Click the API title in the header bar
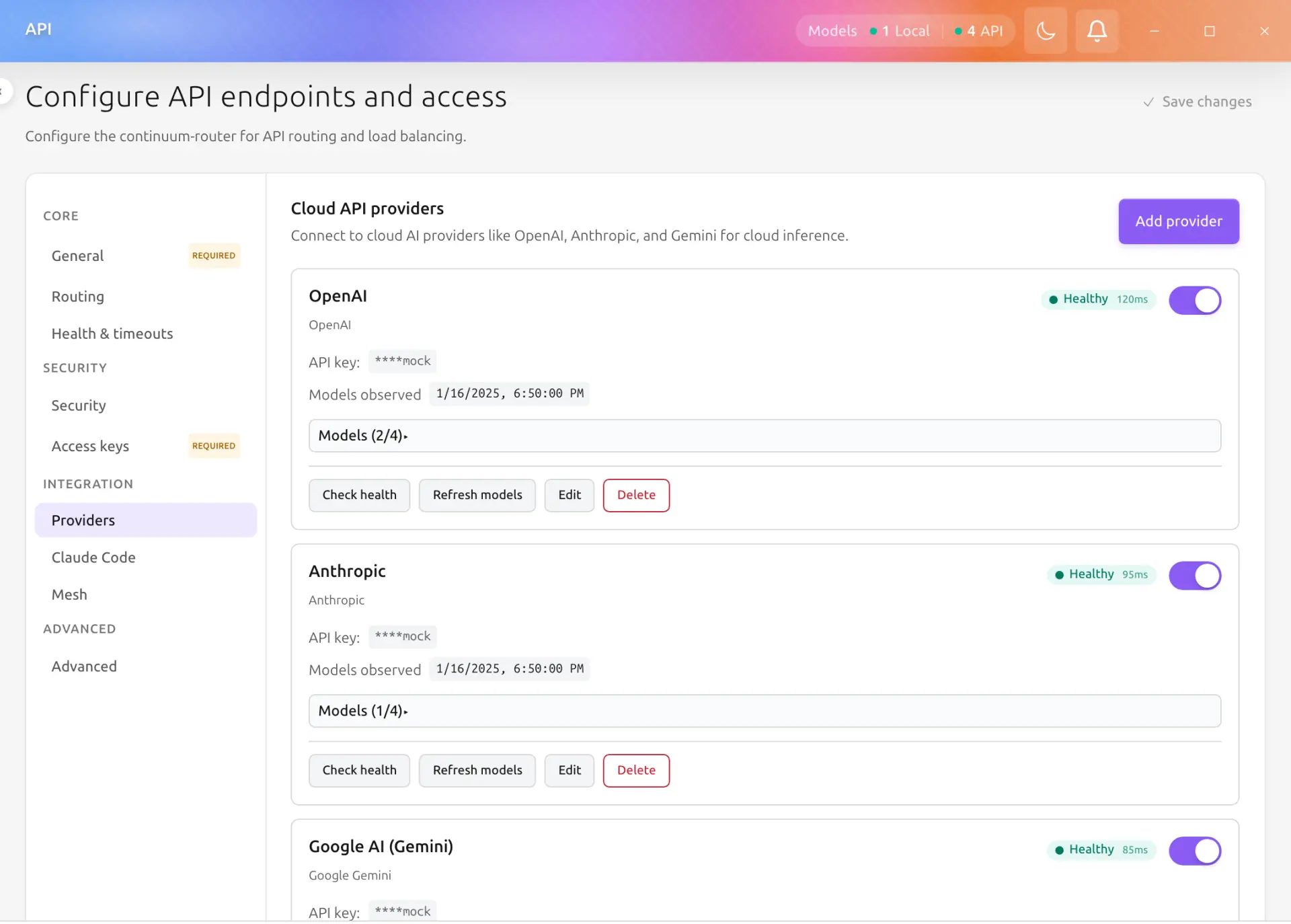Image resolution: width=1291 pixels, height=924 pixels. [x=38, y=29]
